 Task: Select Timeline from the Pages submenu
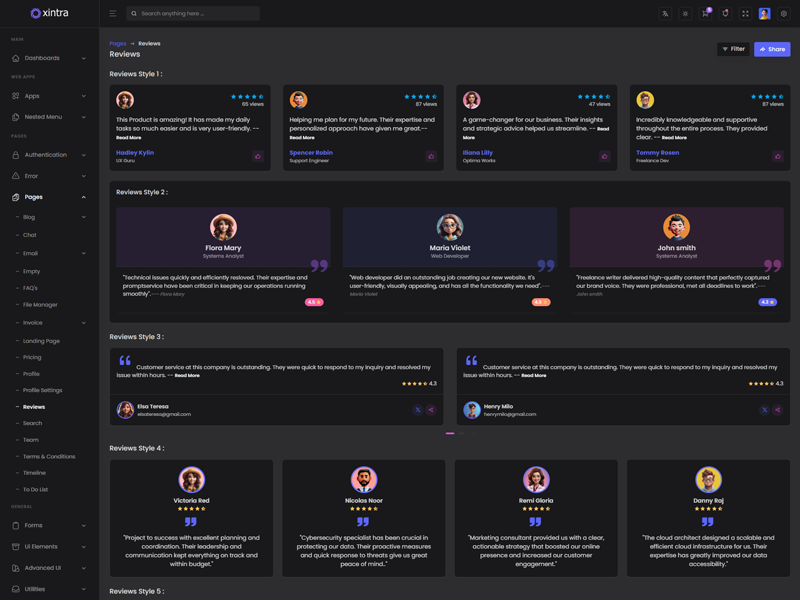[35, 473]
